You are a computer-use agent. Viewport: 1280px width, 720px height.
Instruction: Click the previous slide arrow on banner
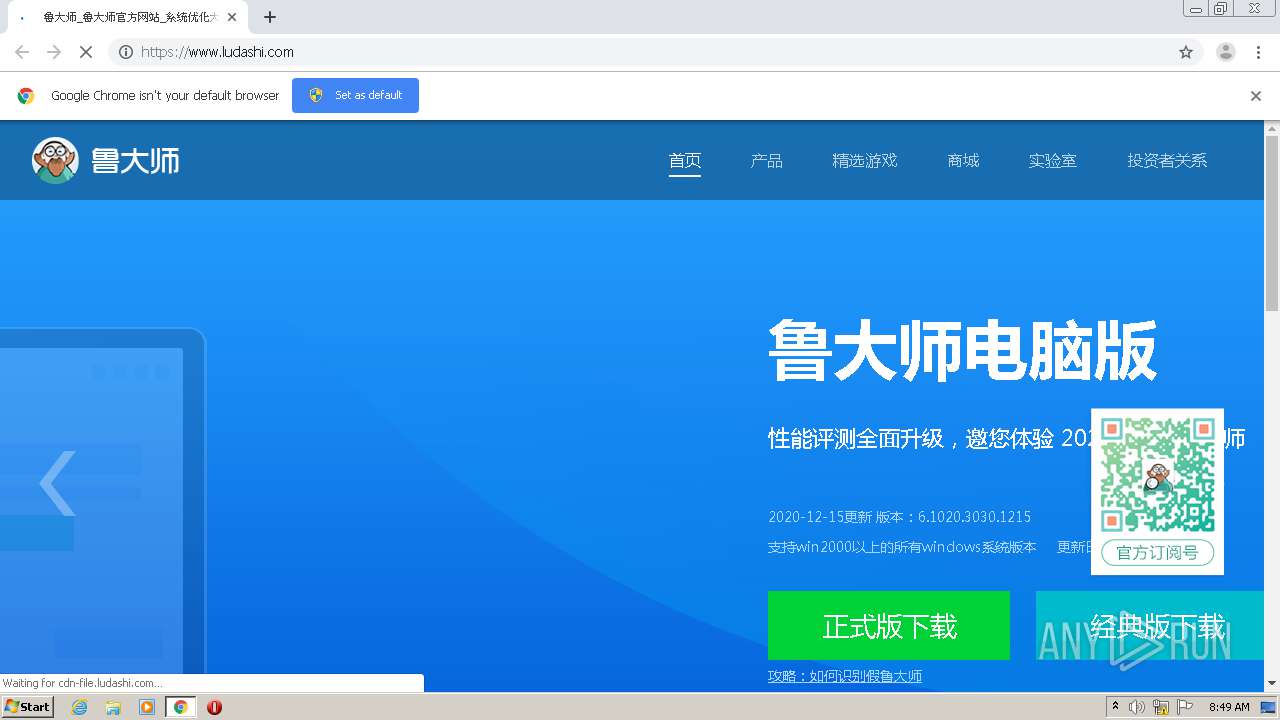[58, 483]
